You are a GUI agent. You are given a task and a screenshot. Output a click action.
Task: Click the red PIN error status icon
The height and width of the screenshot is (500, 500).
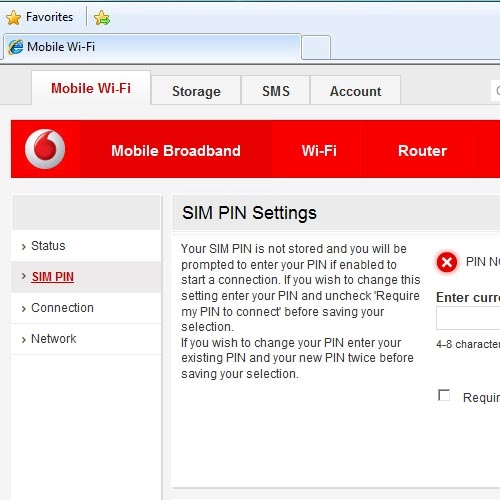click(x=447, y=262)
